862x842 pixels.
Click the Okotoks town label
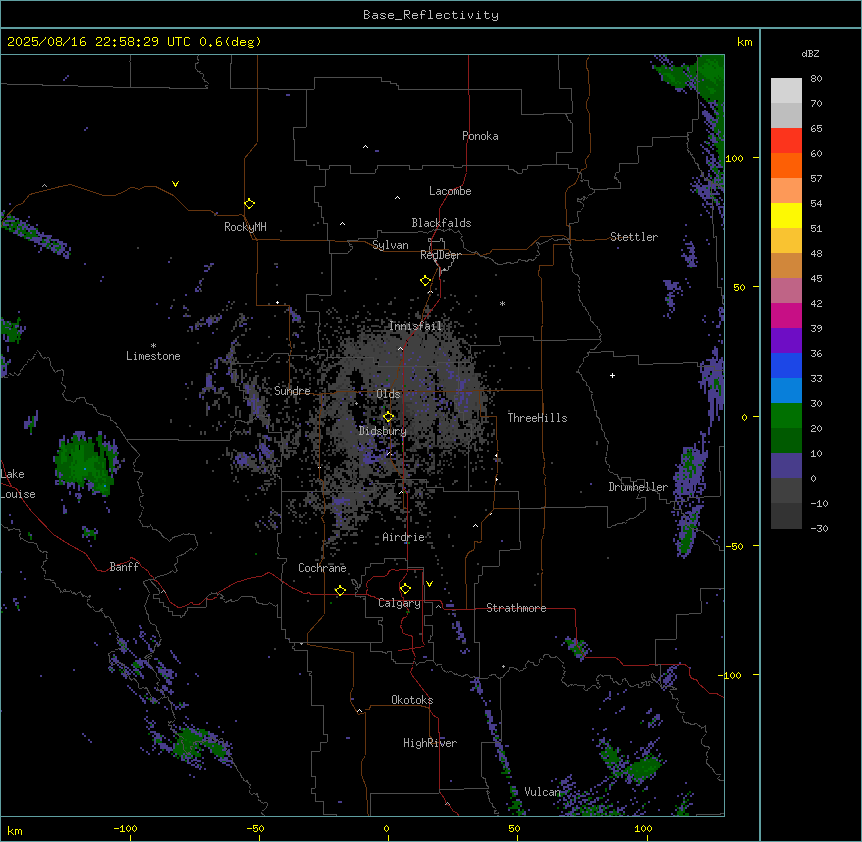tap(412, 700)
